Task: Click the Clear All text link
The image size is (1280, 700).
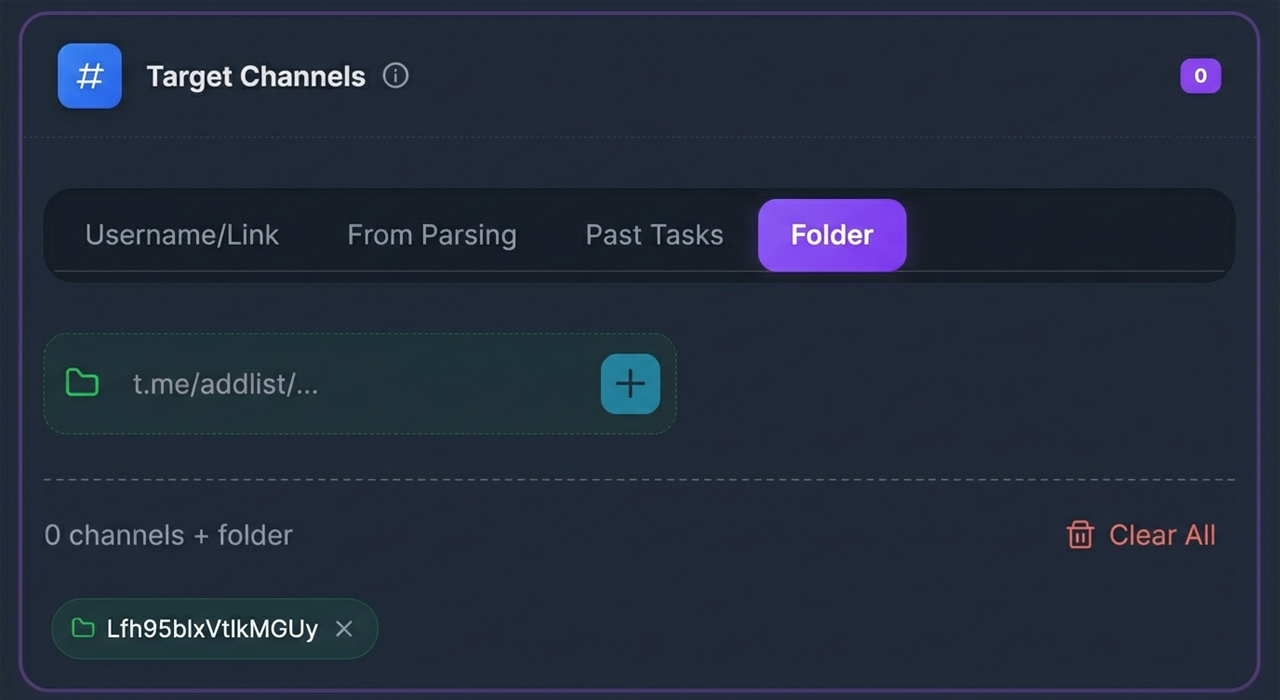Action: coord(1162,535)
